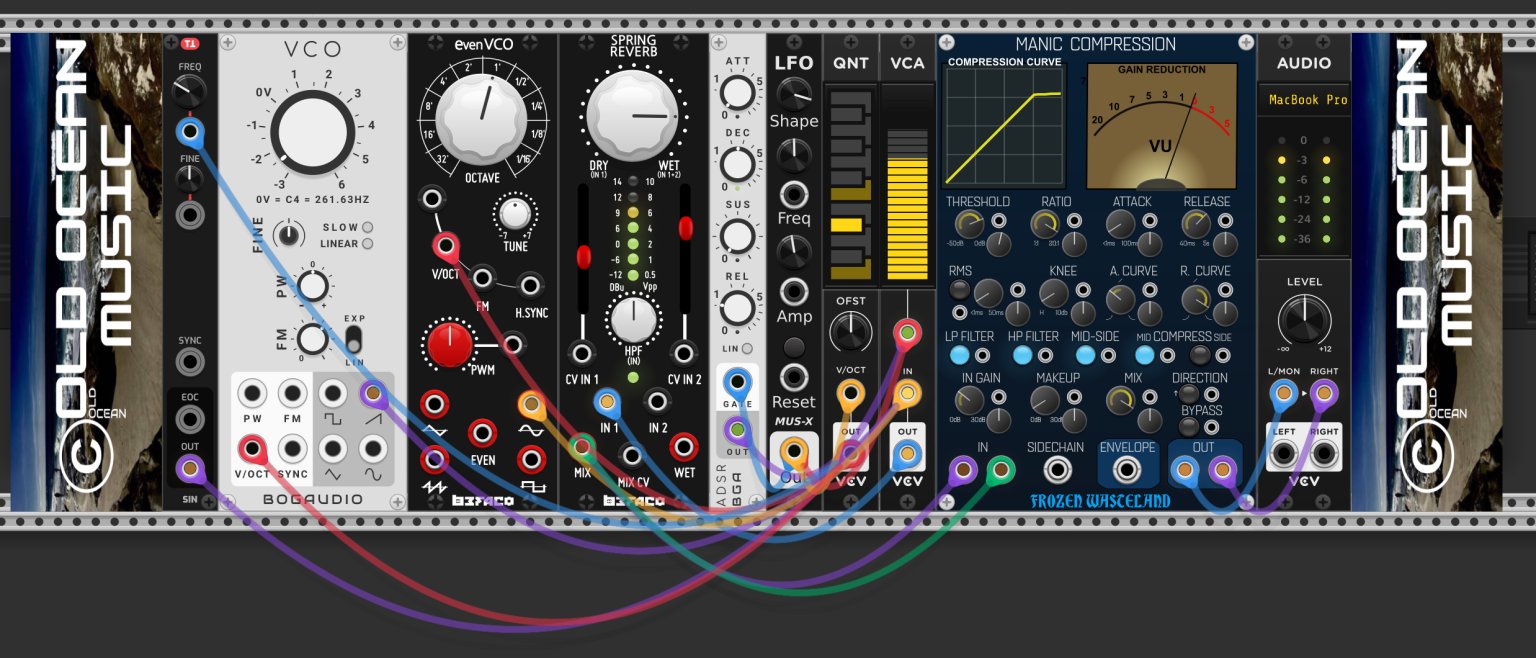Click the compressor RATIO knob
The image size is (1536, 658).
pyautogui.click(x=1045, y=224)
